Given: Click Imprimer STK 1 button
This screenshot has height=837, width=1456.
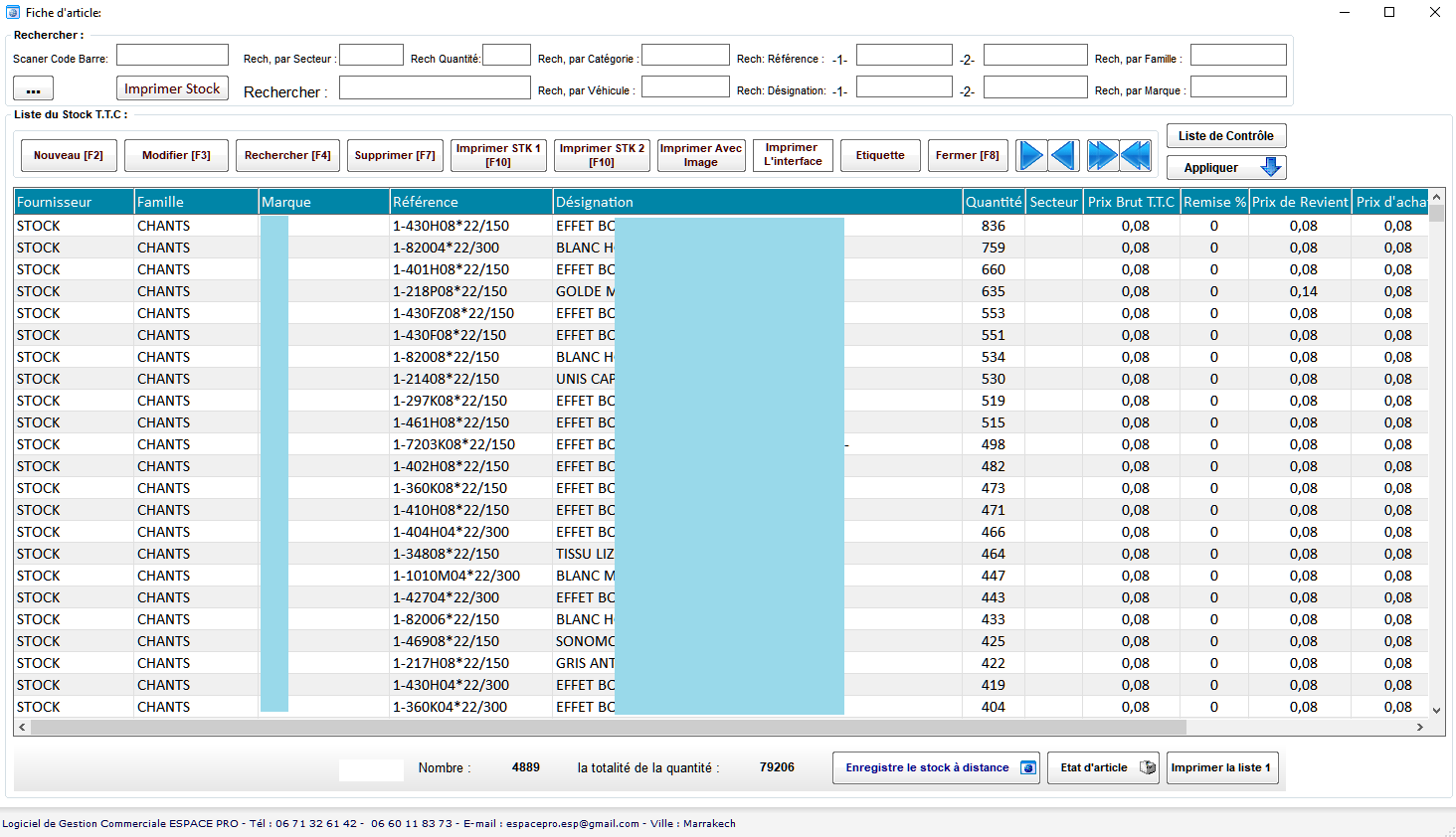Looking at the screenshot, I should [x=498, y=156].
